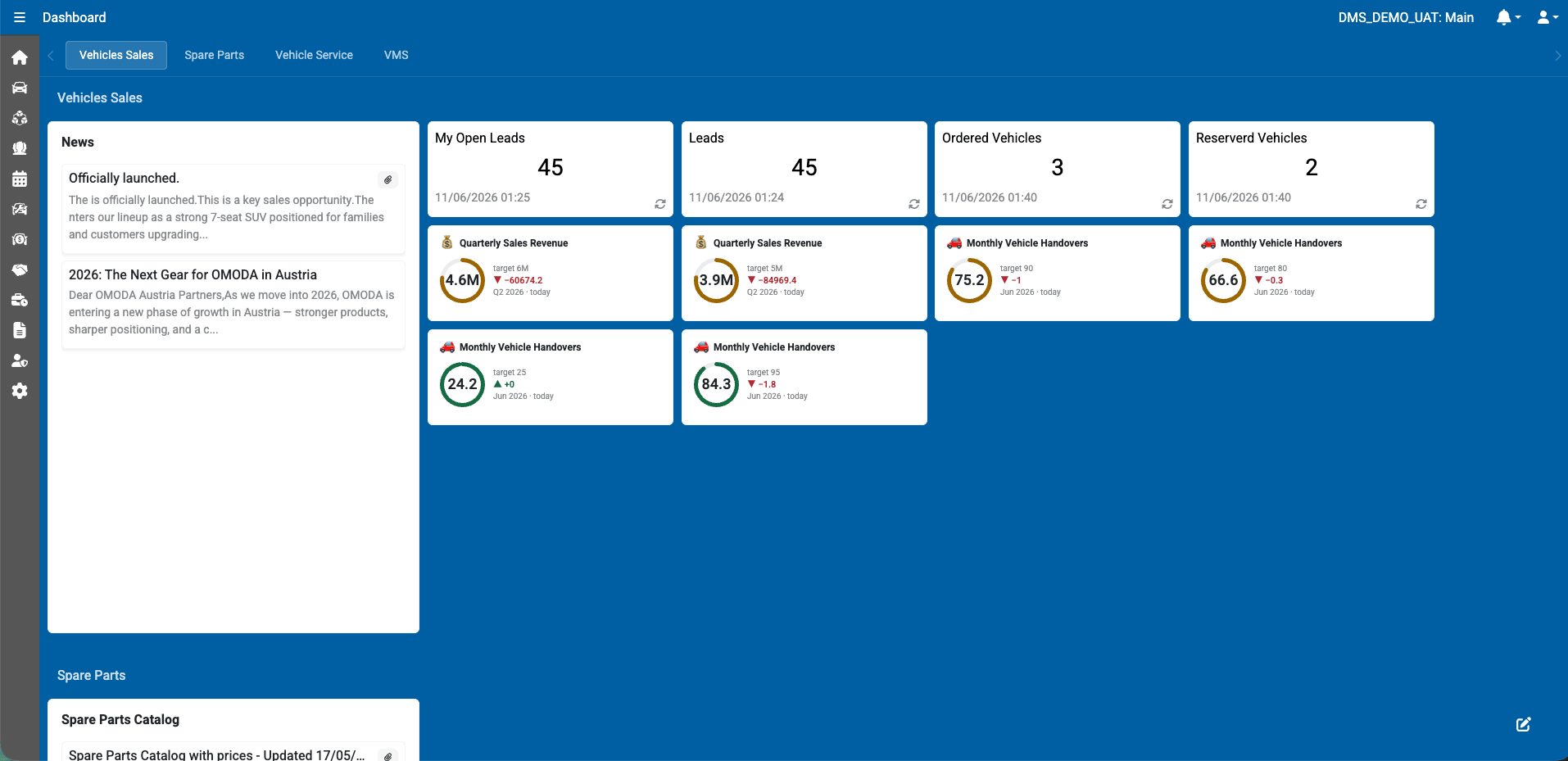This screenshot has height=761, width=1568.
Task: Click the Reserverd Vehicles count 2
Action: pyautogui.click(x=1312, y=168)
